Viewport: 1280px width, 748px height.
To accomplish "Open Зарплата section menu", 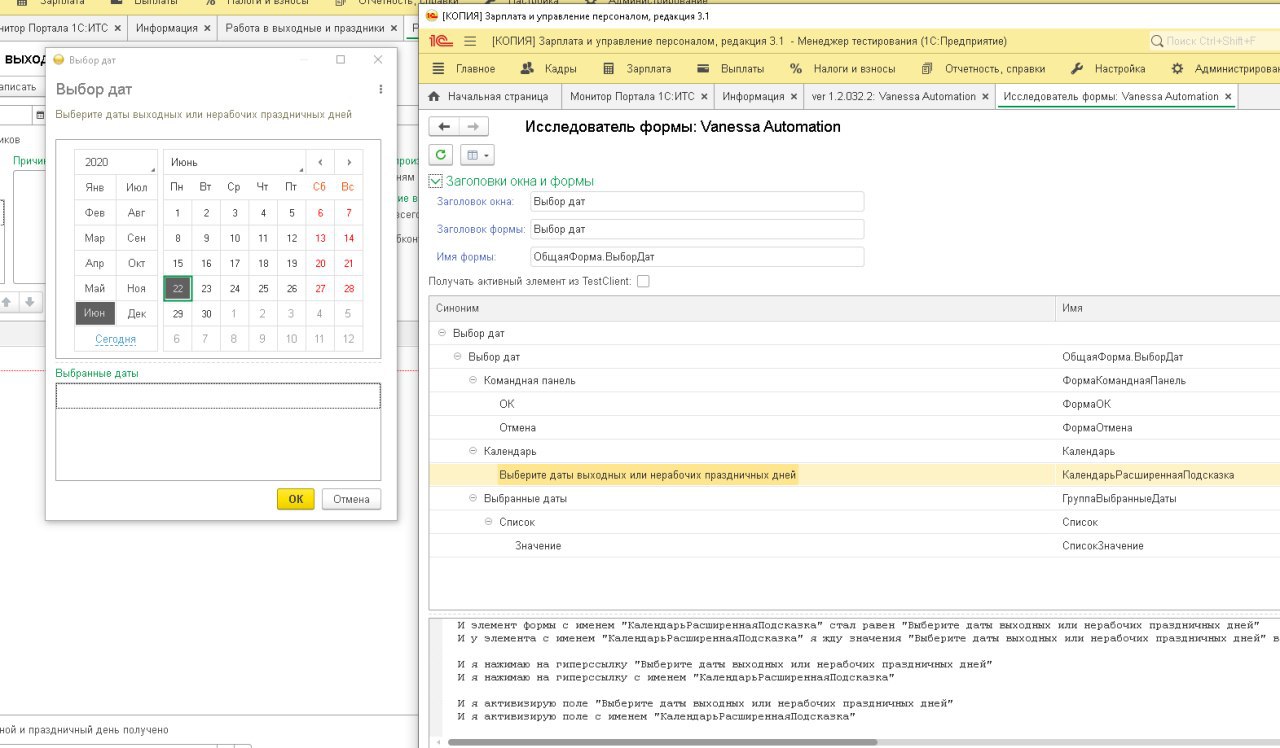I will [x=637, y=69].
